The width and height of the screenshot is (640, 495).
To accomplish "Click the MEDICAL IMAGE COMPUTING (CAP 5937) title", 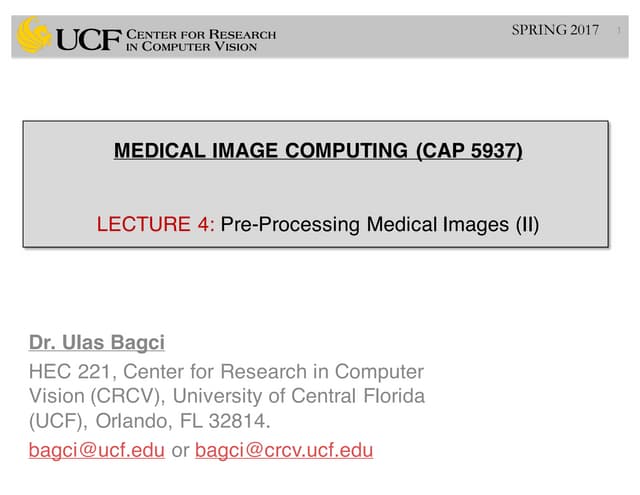I will click(318, 152).
